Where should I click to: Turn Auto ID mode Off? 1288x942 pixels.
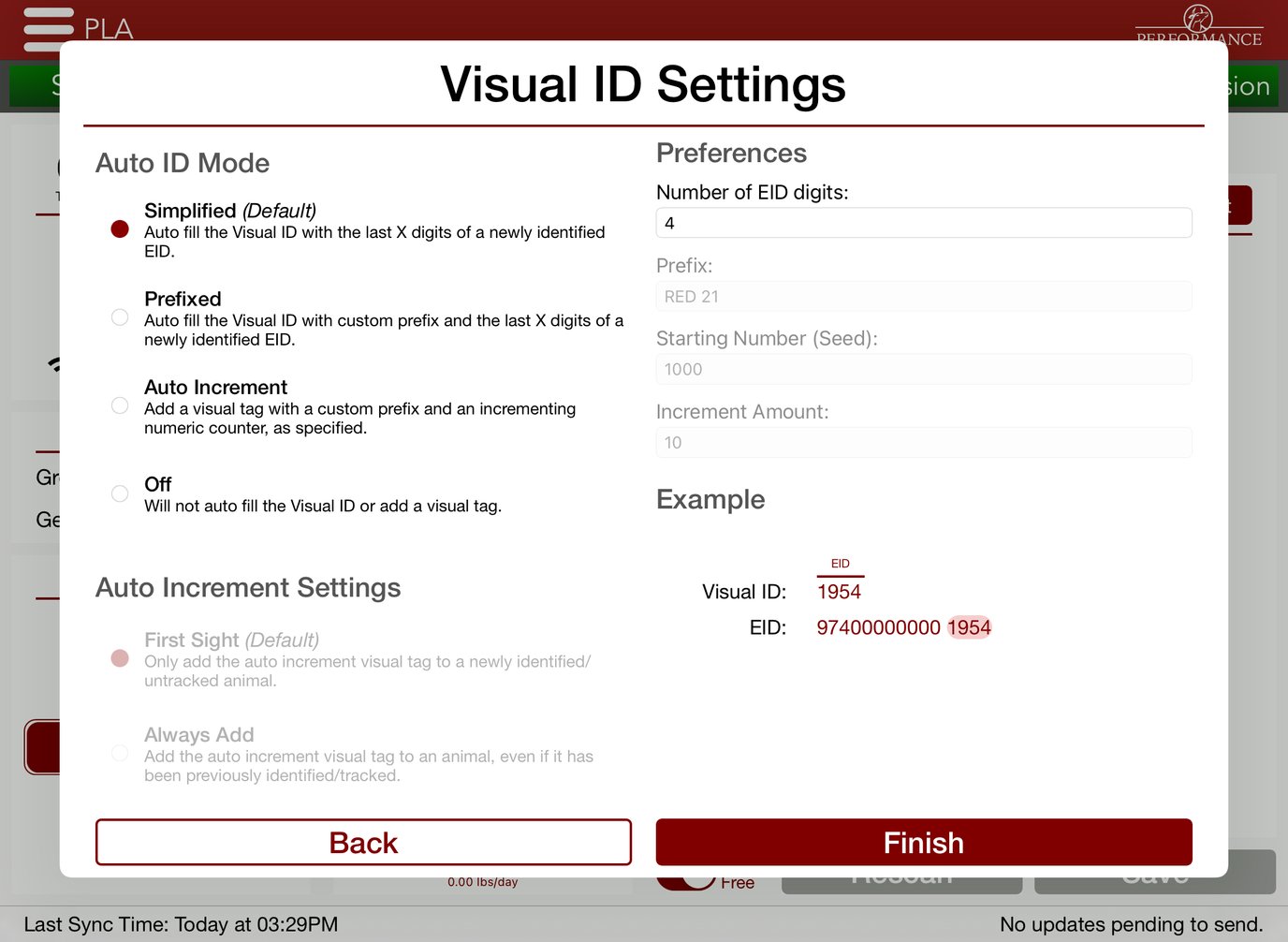[x=119, y=493]
